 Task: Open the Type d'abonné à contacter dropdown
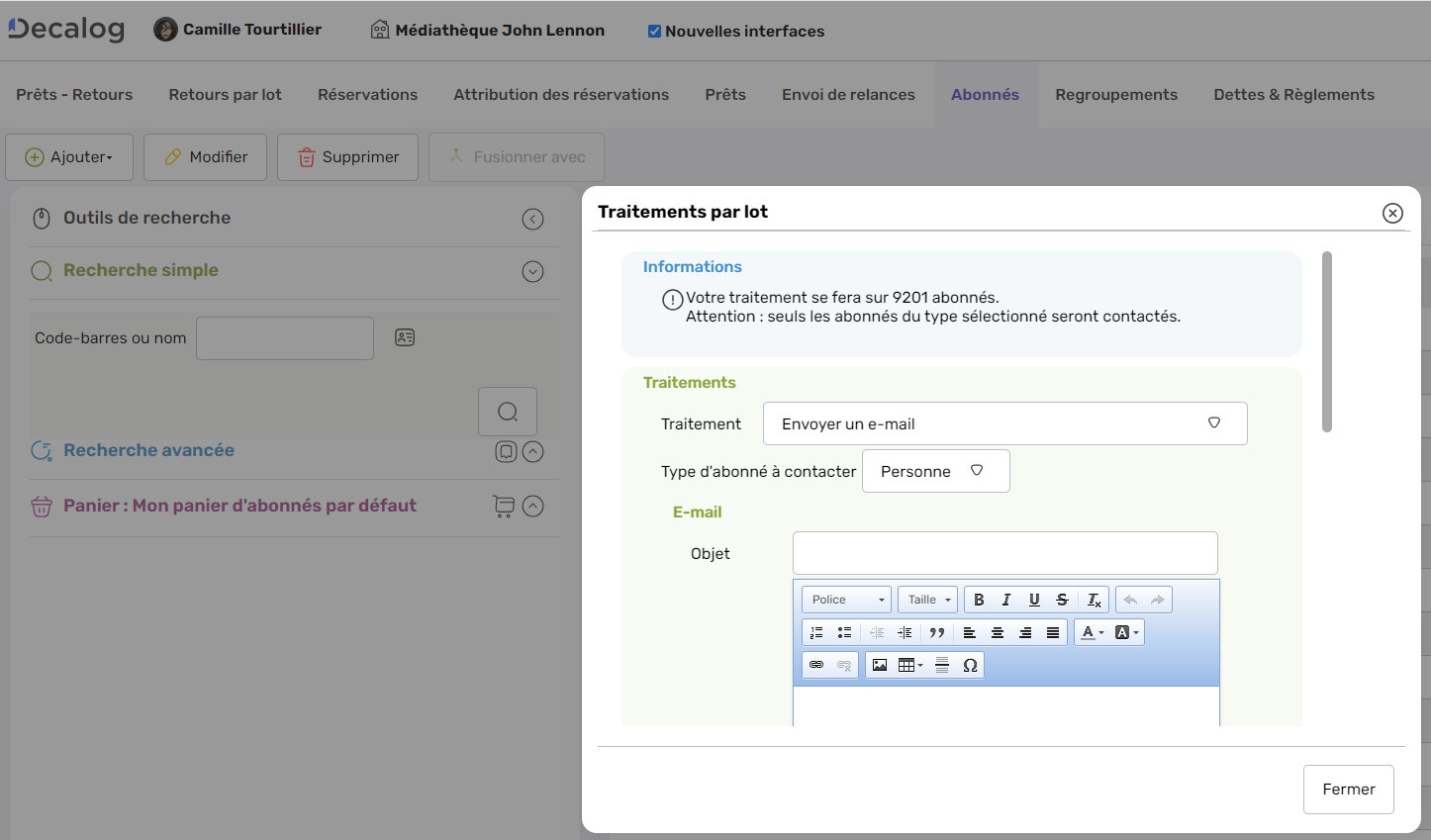pos(935,470)
